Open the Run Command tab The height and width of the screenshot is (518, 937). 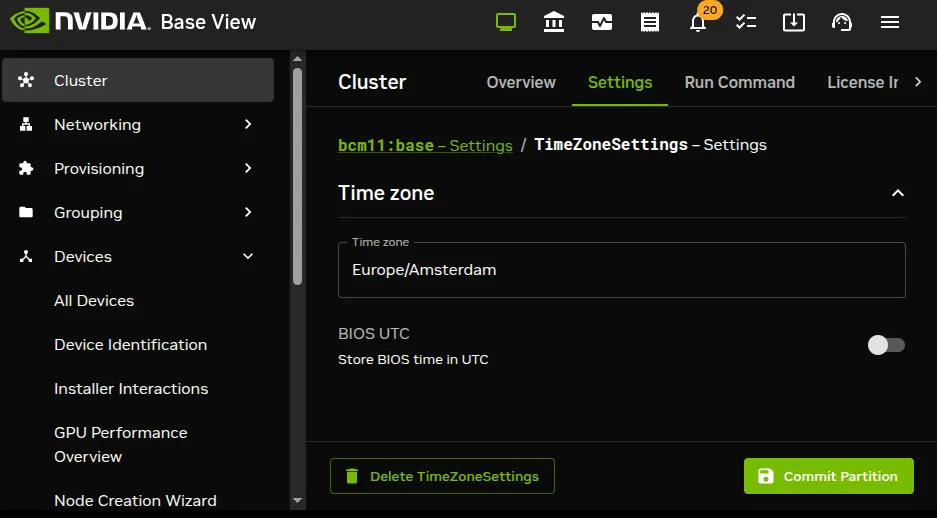pyautogui.click(x=739, y=82)
